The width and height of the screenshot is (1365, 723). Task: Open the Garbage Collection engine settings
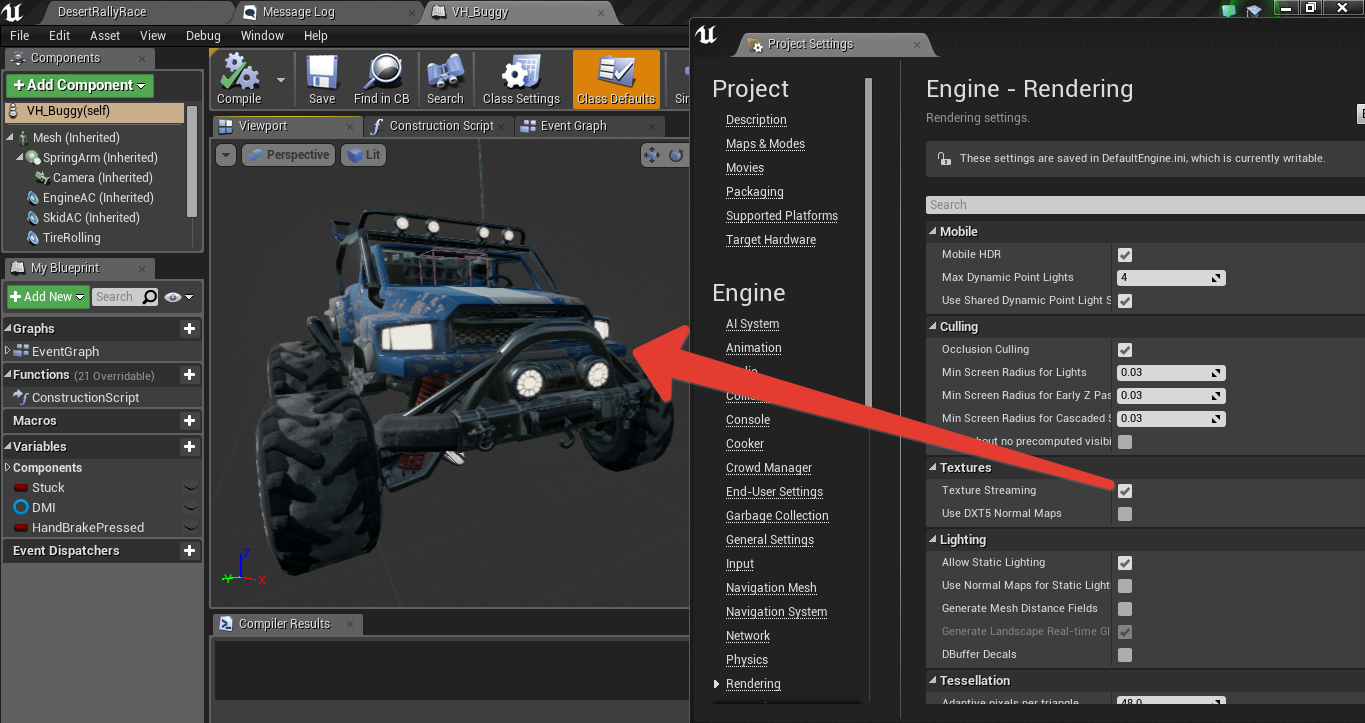click(x=777, y=516)
